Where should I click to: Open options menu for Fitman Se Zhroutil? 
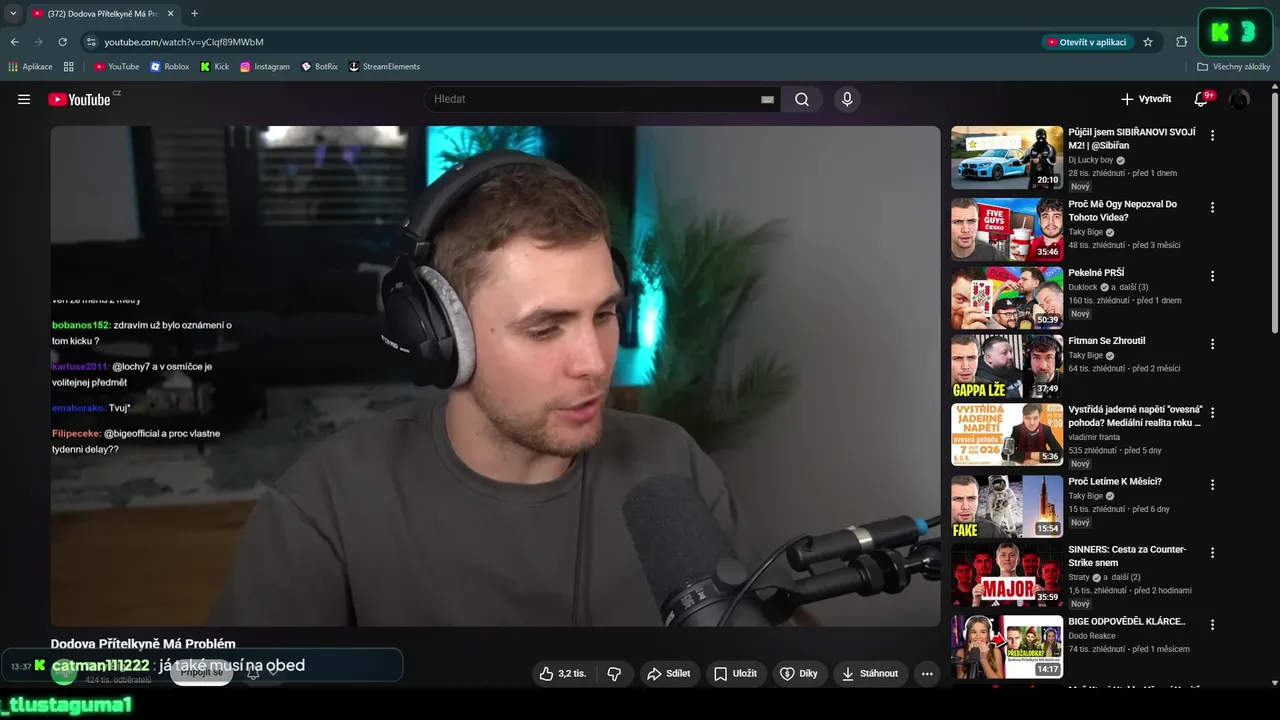point(1212,343)
